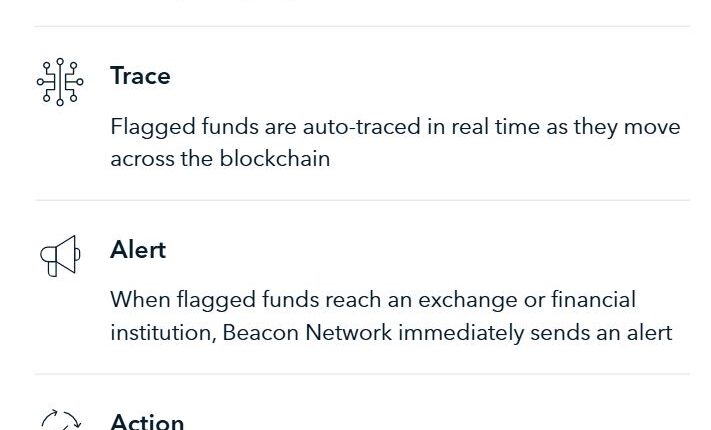Select the Alert heading

pos(138,250)
